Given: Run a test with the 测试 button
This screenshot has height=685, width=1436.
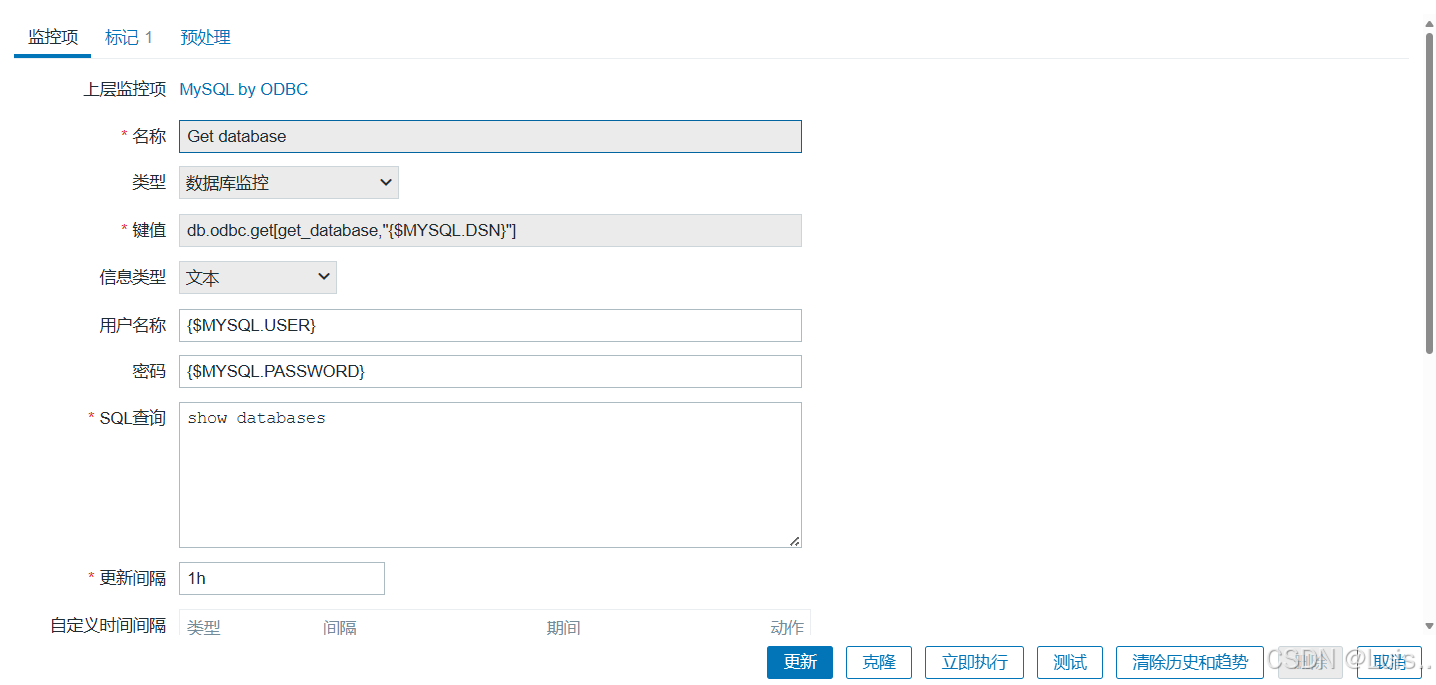Looking at the screenshot, I should pos(1069,662).
